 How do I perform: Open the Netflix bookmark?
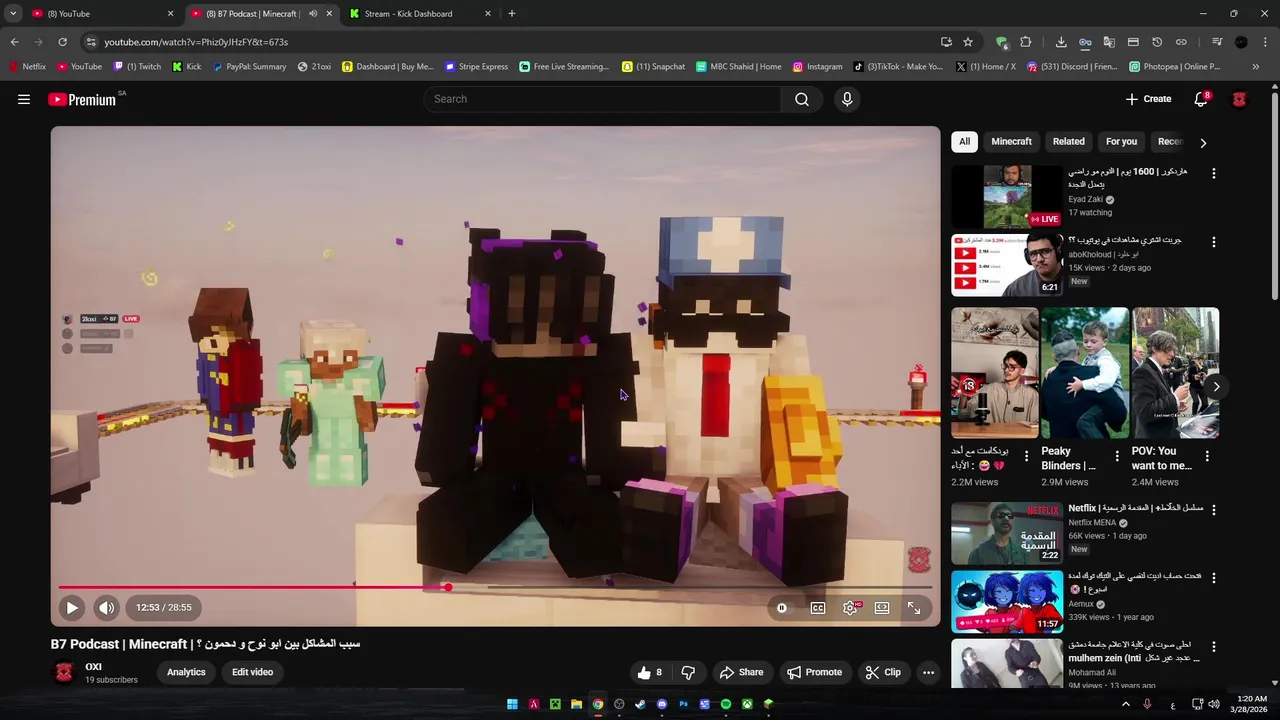[x=28, y=67]
